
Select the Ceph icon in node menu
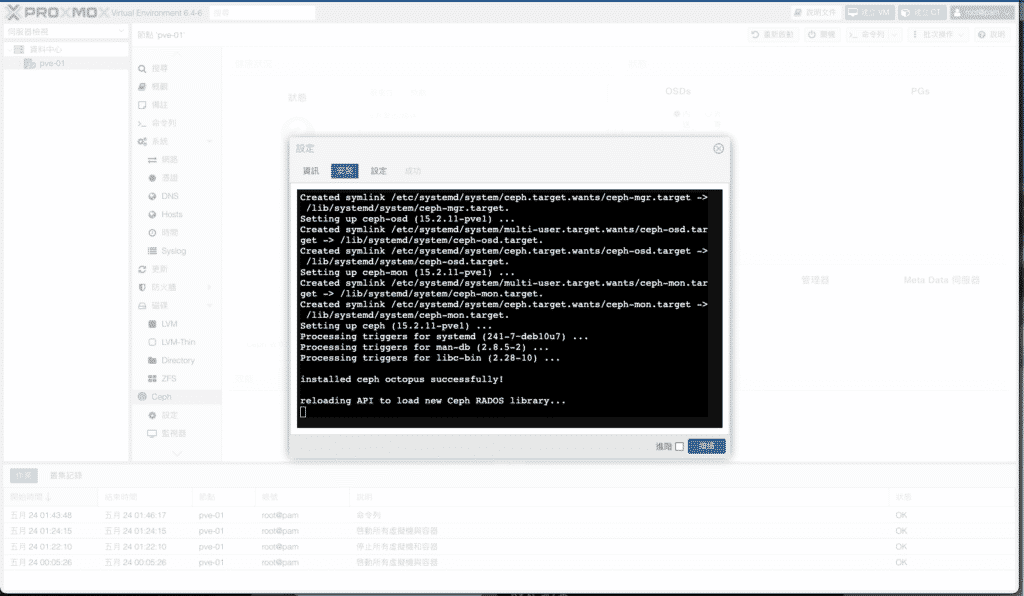(142, 397)
